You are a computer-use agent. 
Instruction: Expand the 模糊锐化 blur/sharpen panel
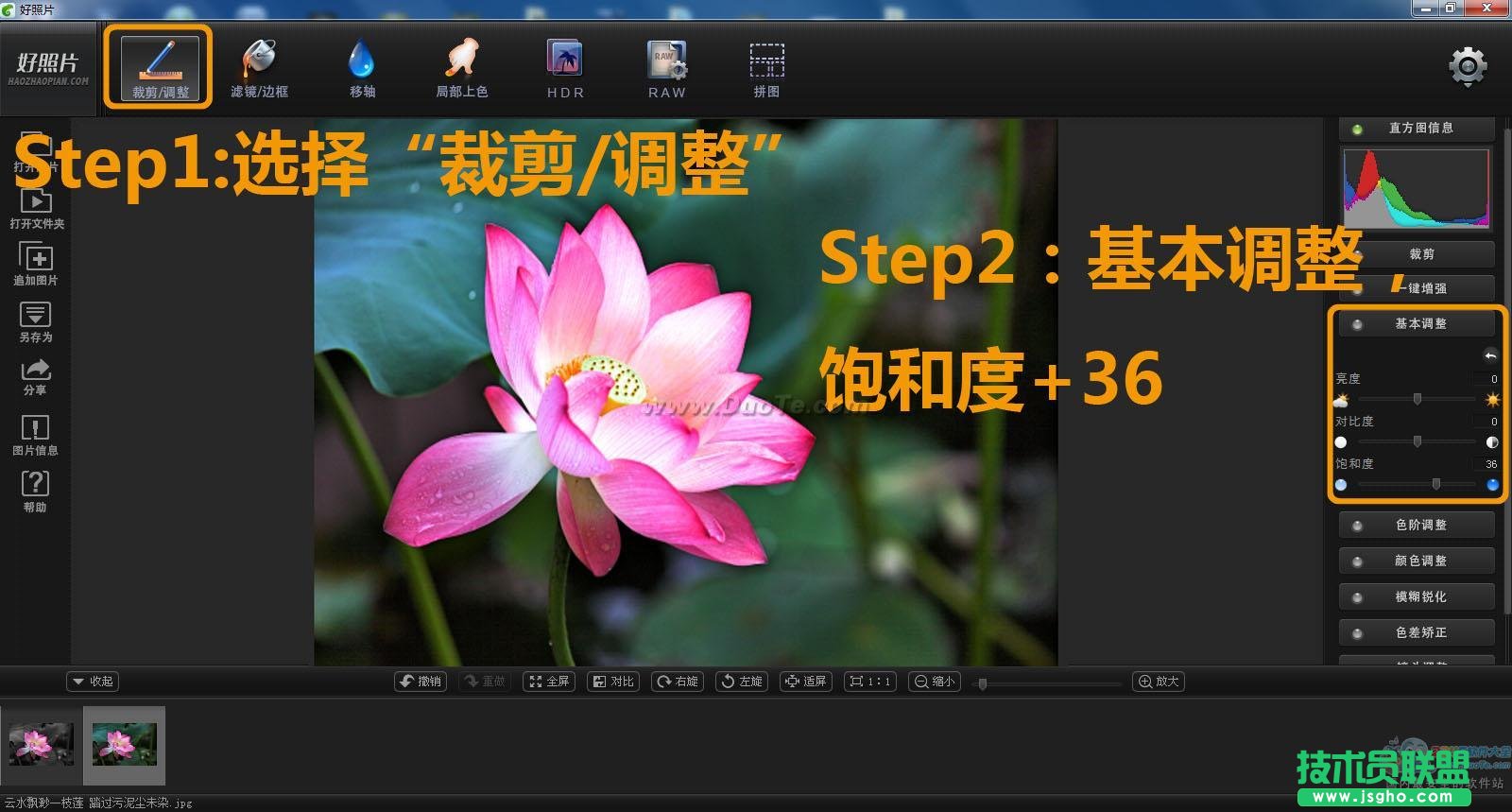(1417, 596)
